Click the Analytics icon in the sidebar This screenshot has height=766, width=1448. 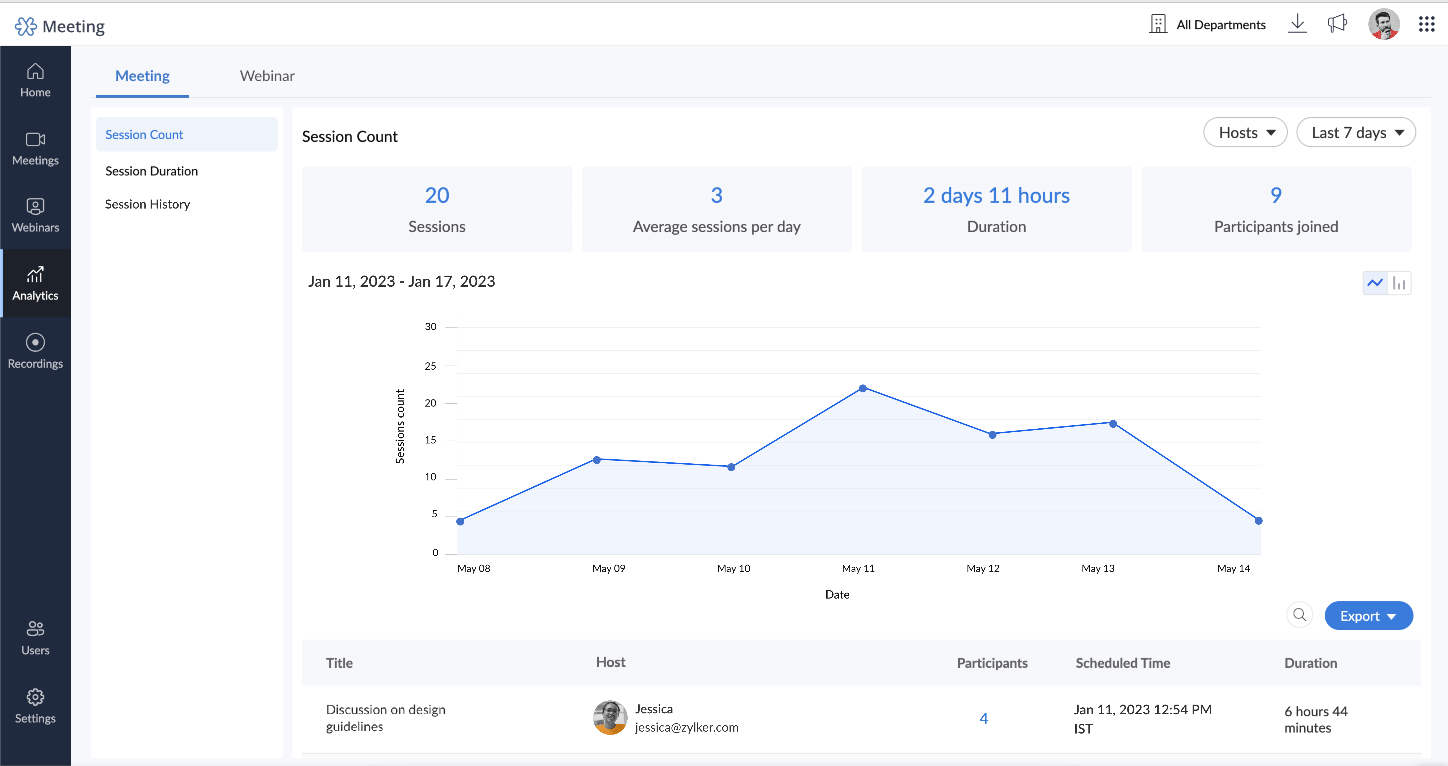(35, 283)
